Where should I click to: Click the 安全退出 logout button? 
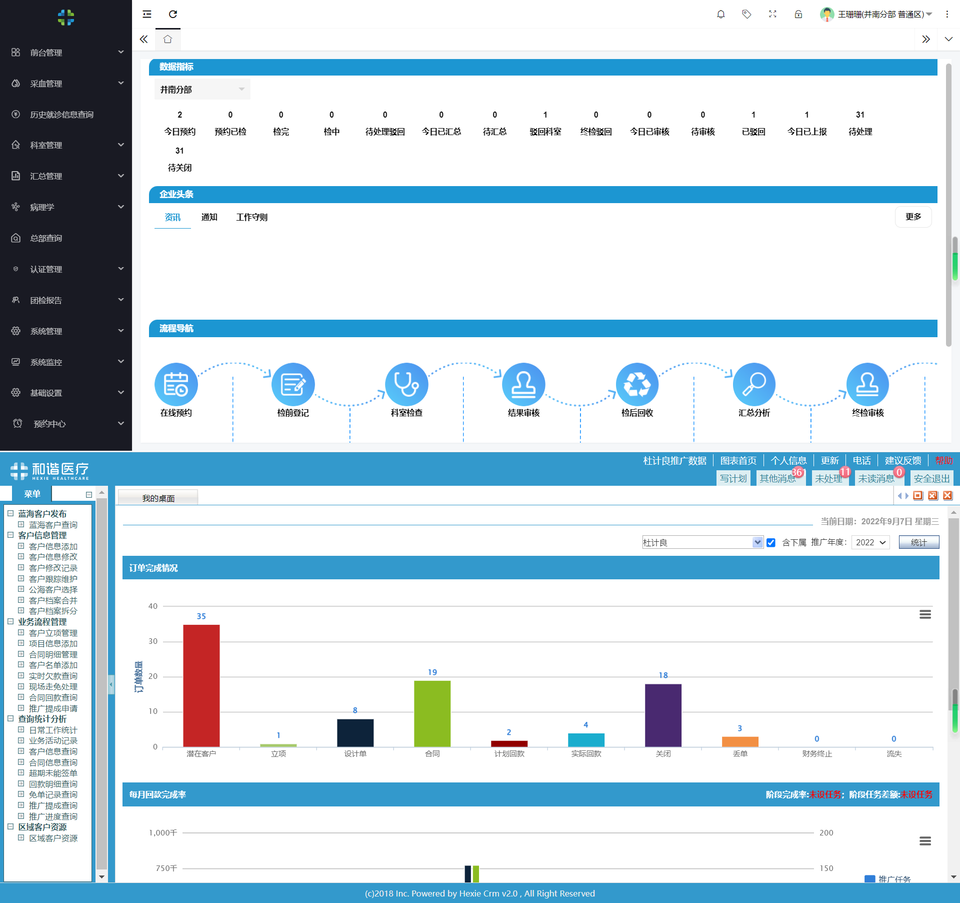(x=931, y=479)
